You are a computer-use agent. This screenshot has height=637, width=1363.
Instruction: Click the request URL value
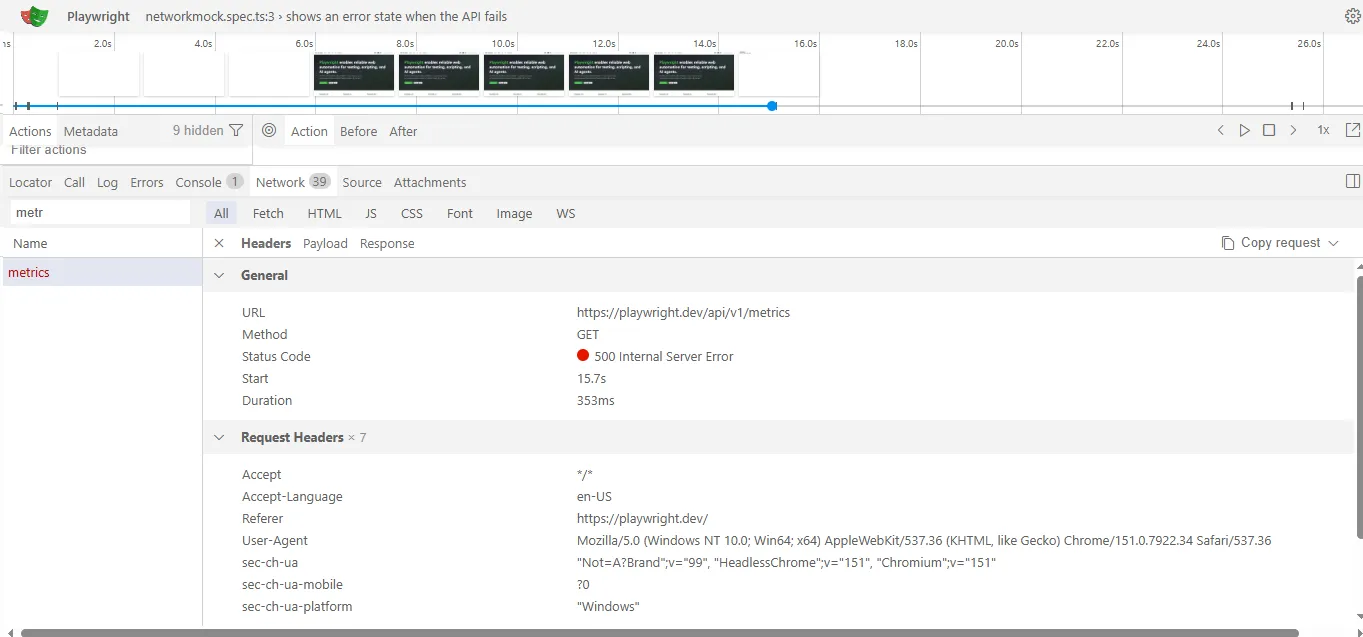pos(683,312)
